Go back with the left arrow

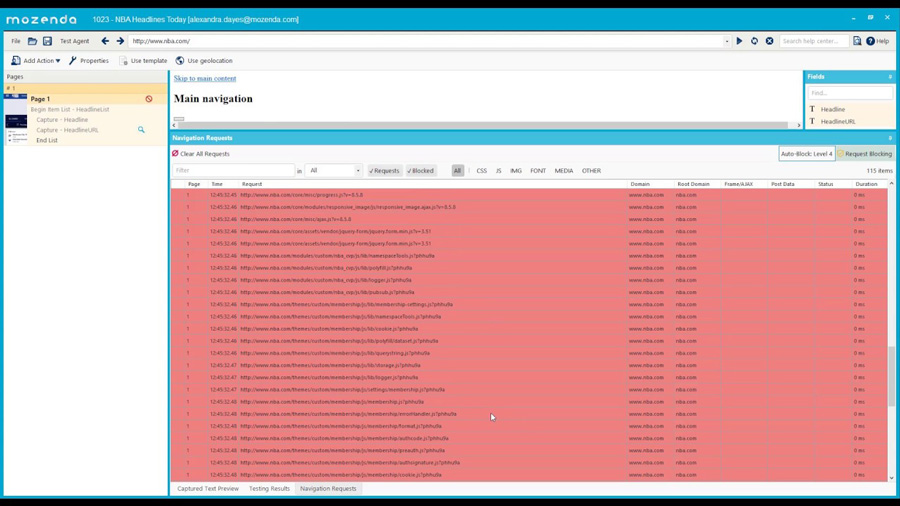pyautogui.click(x=105, y=41)
